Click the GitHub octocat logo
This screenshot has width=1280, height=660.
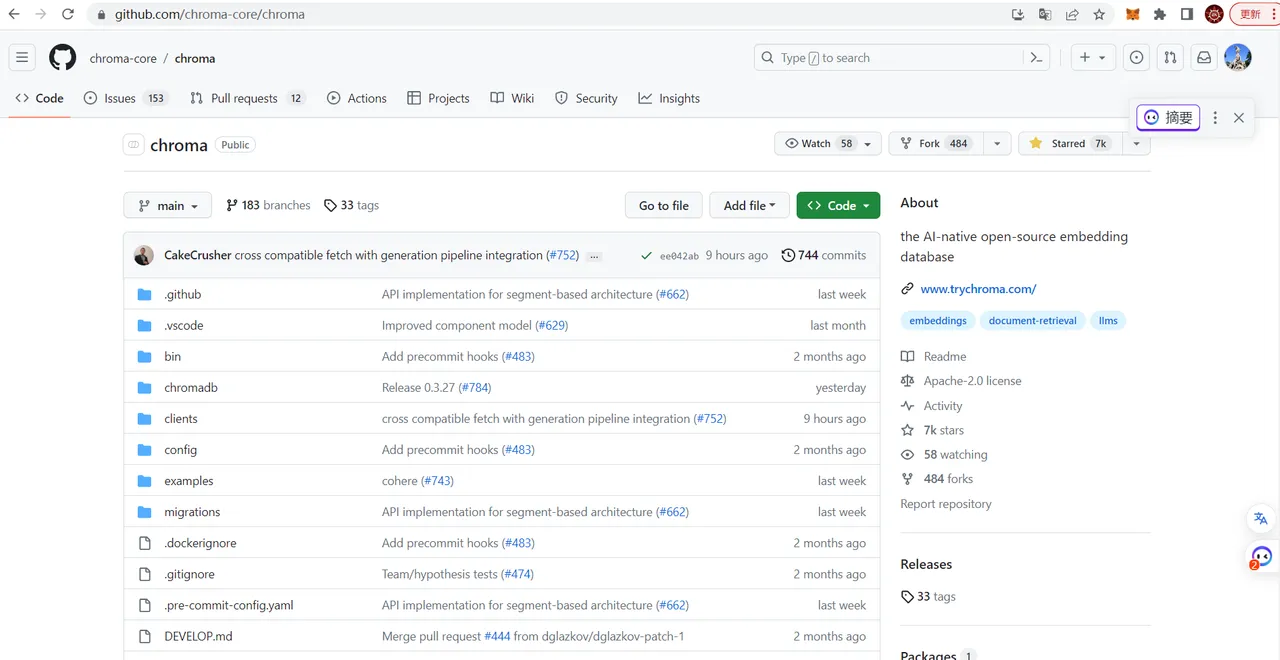(x=63, y=58)
